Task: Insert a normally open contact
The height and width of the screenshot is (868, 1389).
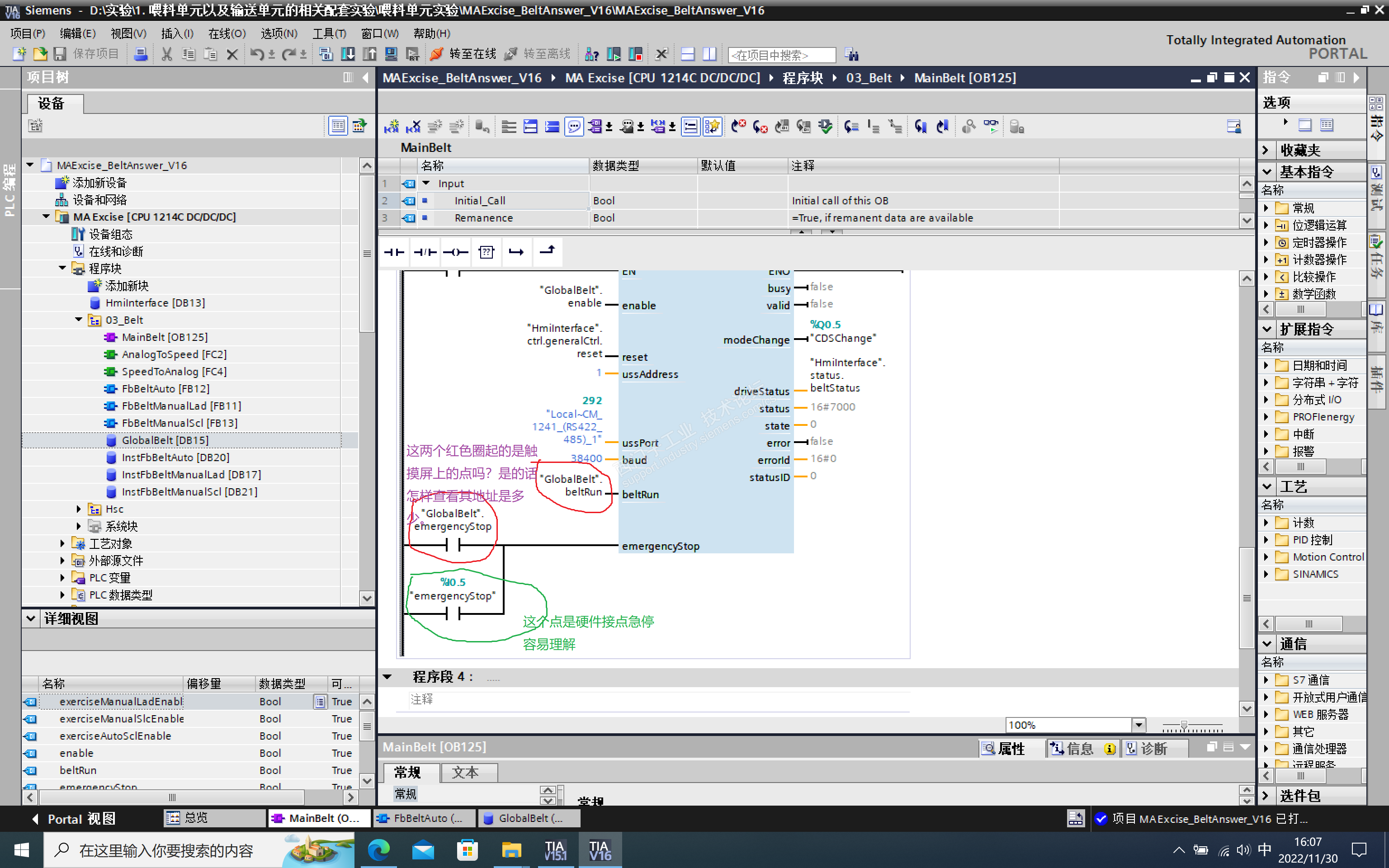Action: coord(394,252)
